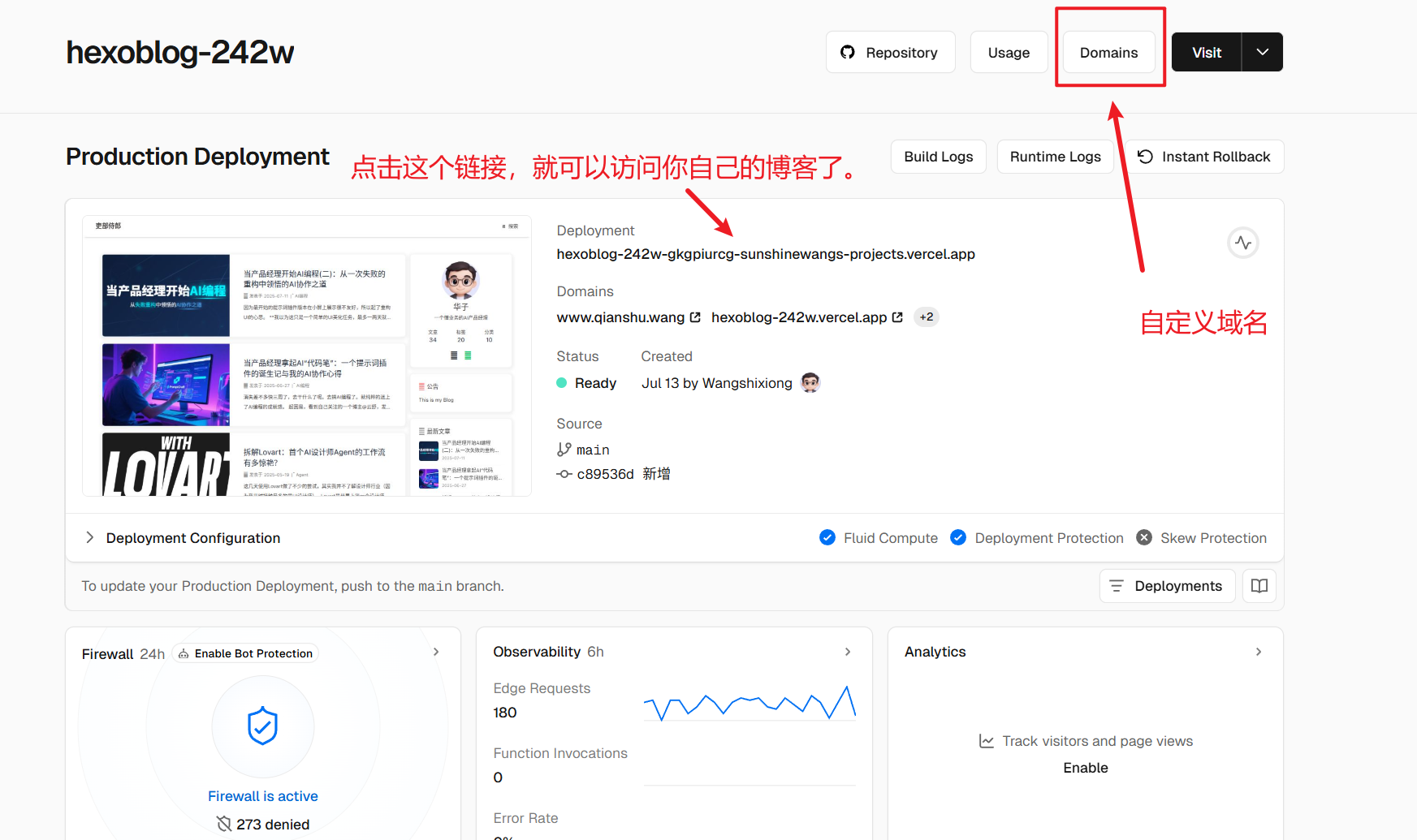Click Edge Requests value 180

coord(505,713)
